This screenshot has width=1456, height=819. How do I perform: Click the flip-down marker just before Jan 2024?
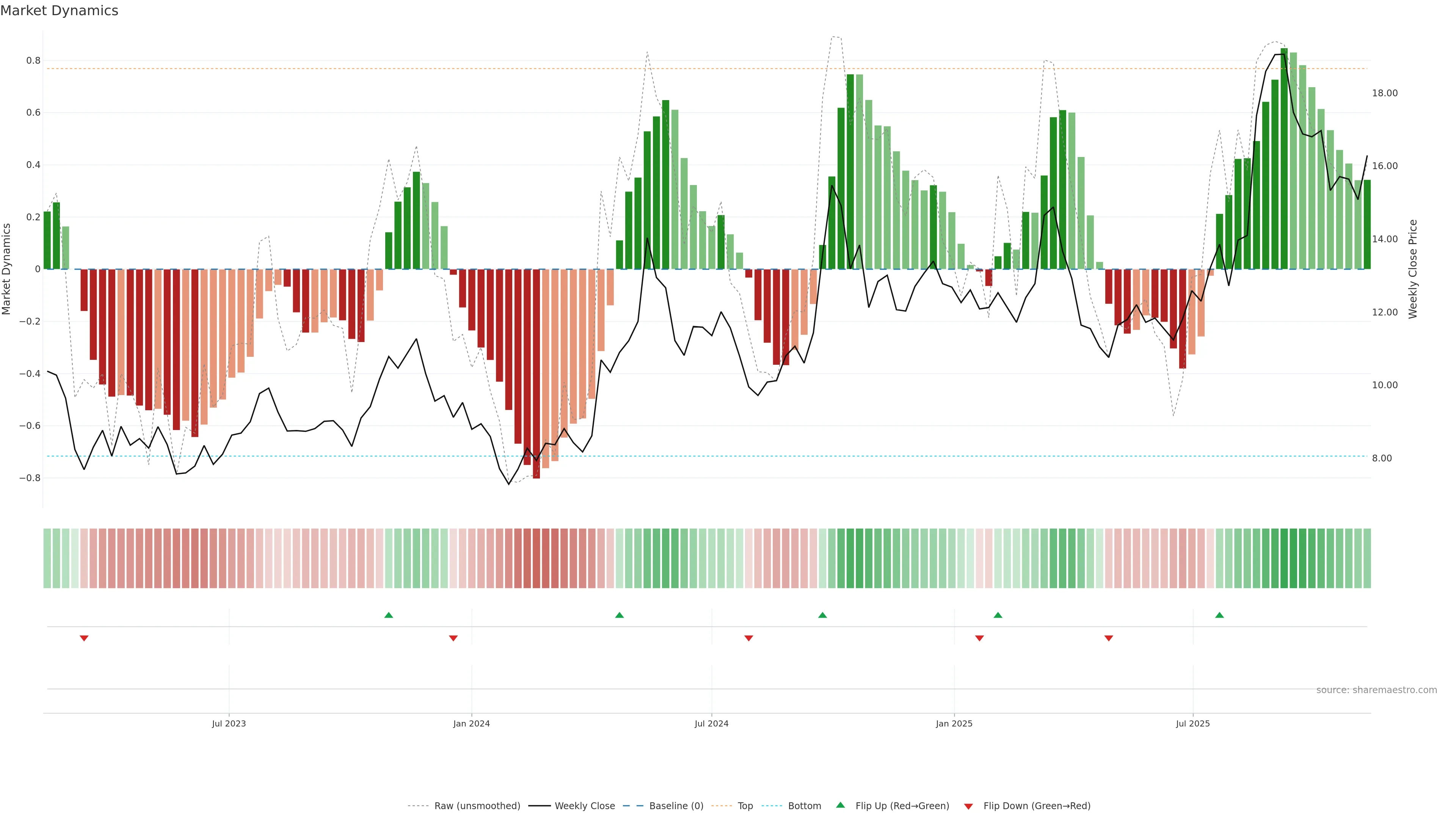coord(453,638)
